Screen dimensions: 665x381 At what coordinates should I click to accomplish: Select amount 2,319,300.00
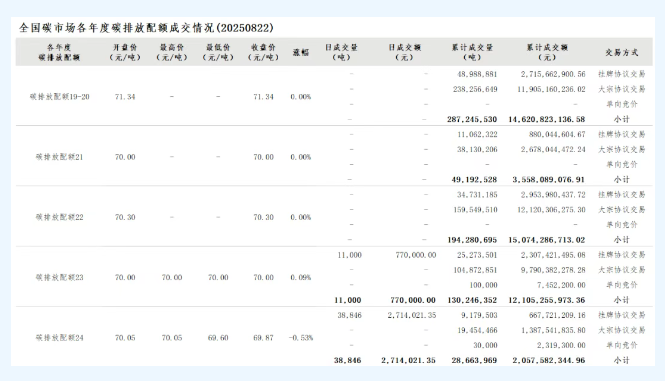[561, 345]
